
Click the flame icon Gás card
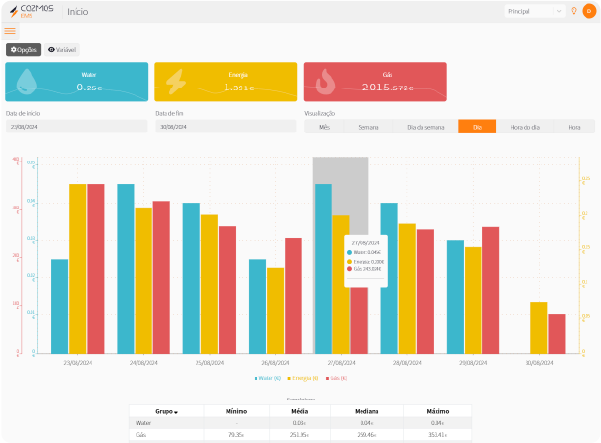pyautogui.click(x=324, y=81)
